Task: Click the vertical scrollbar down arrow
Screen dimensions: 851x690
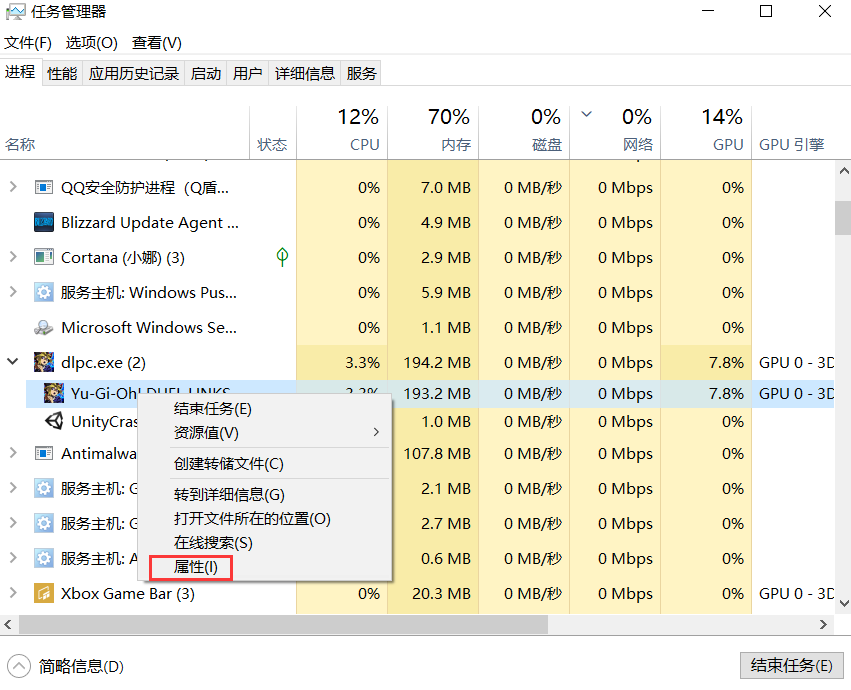Action: coord(843,603)
